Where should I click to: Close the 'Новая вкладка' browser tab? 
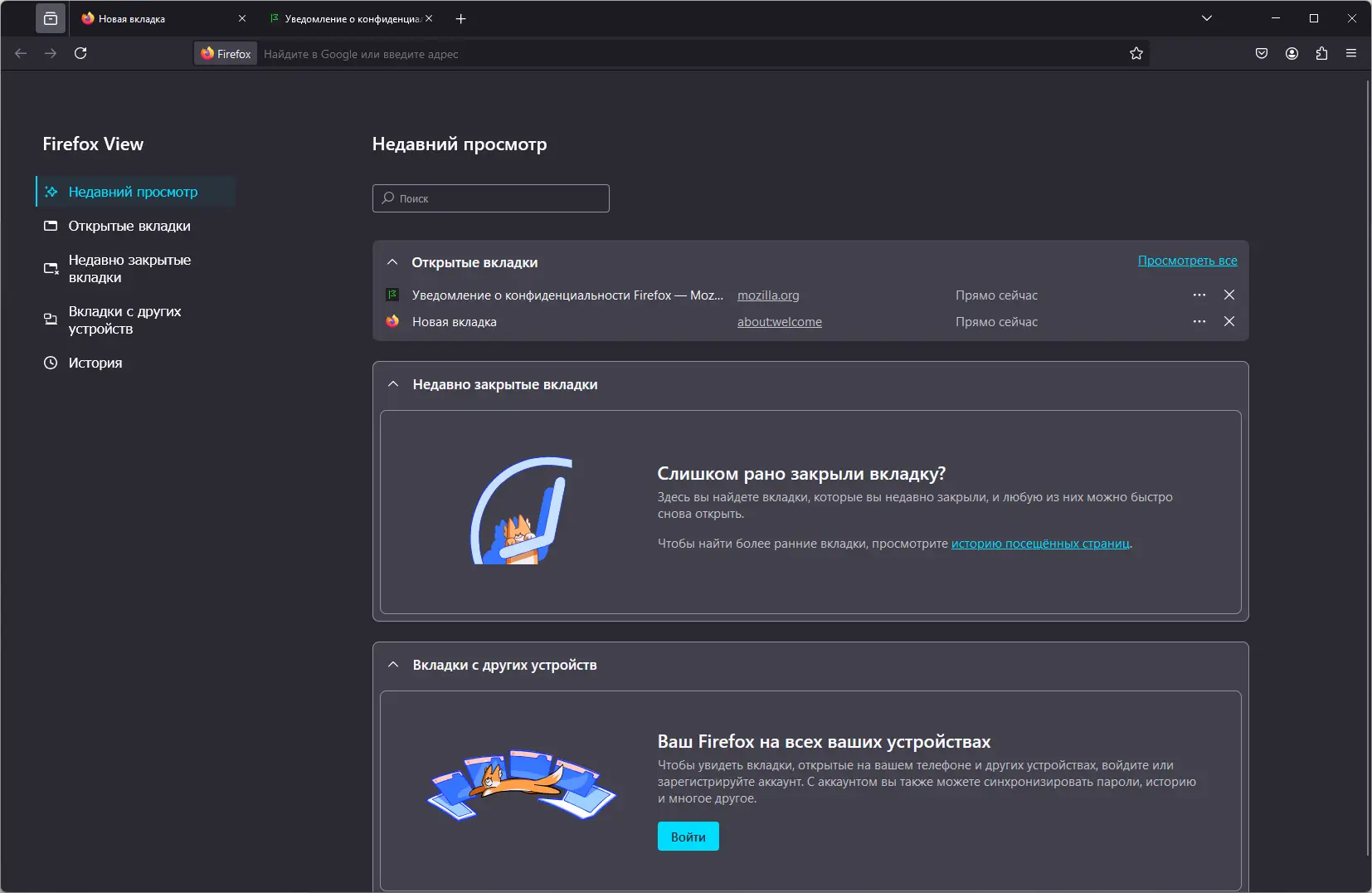[x=242, y=18]
